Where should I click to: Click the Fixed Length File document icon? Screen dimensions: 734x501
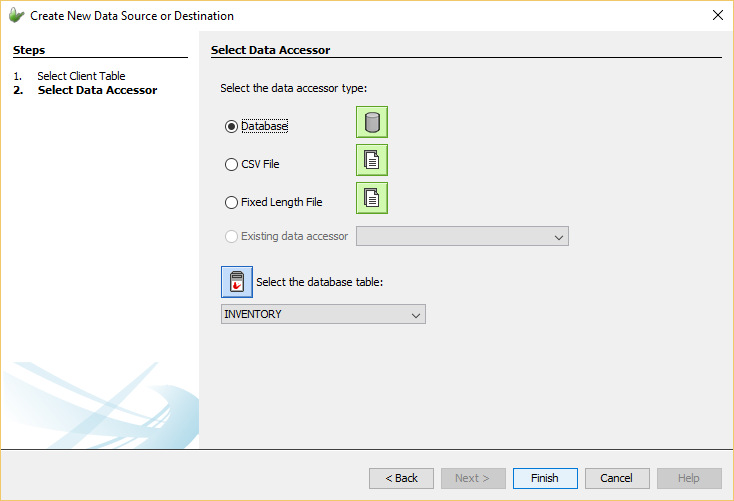tap(372, 198)
